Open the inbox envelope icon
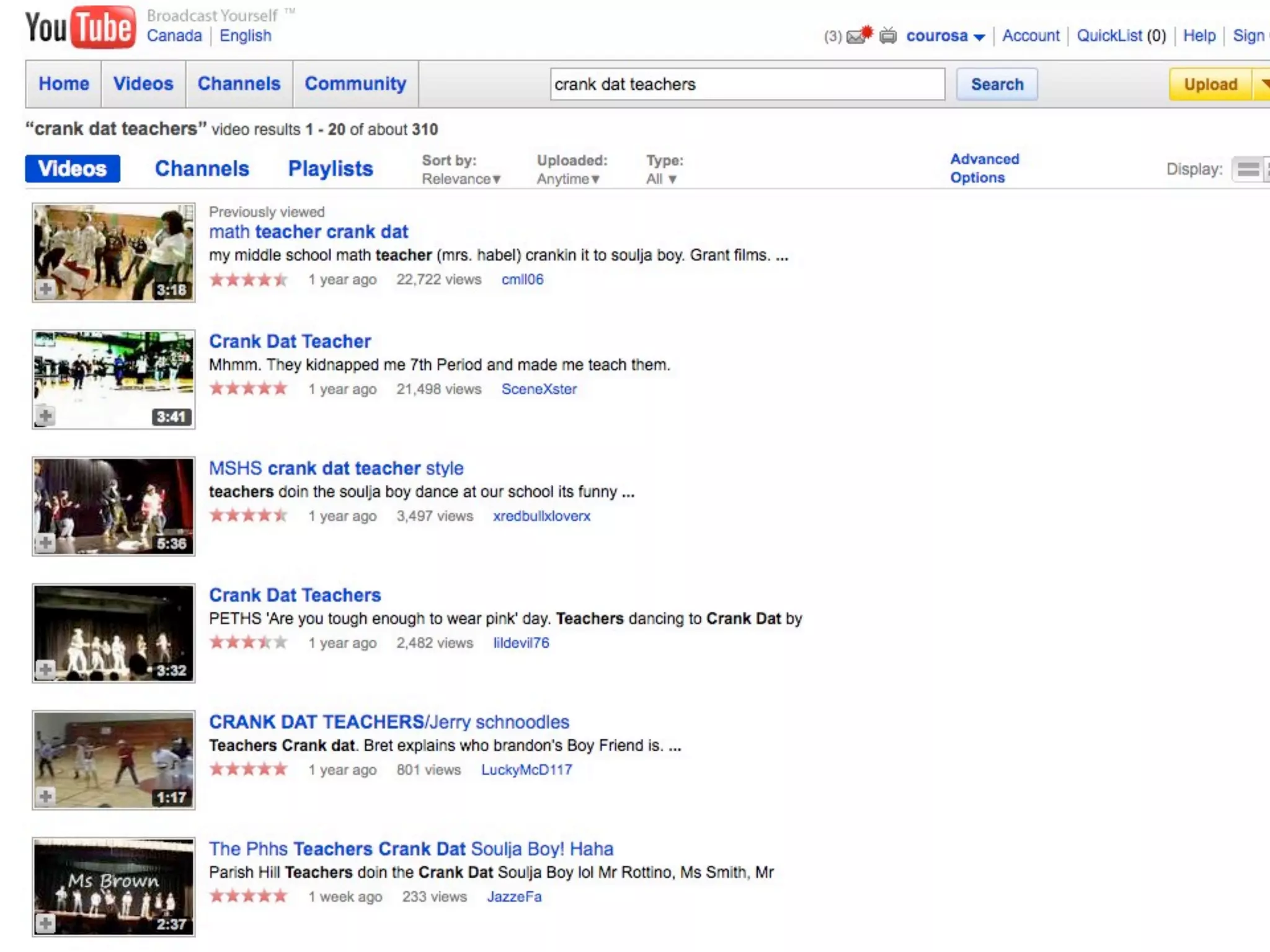Viewport: 1270px width, 952px height. coord(857,36)
